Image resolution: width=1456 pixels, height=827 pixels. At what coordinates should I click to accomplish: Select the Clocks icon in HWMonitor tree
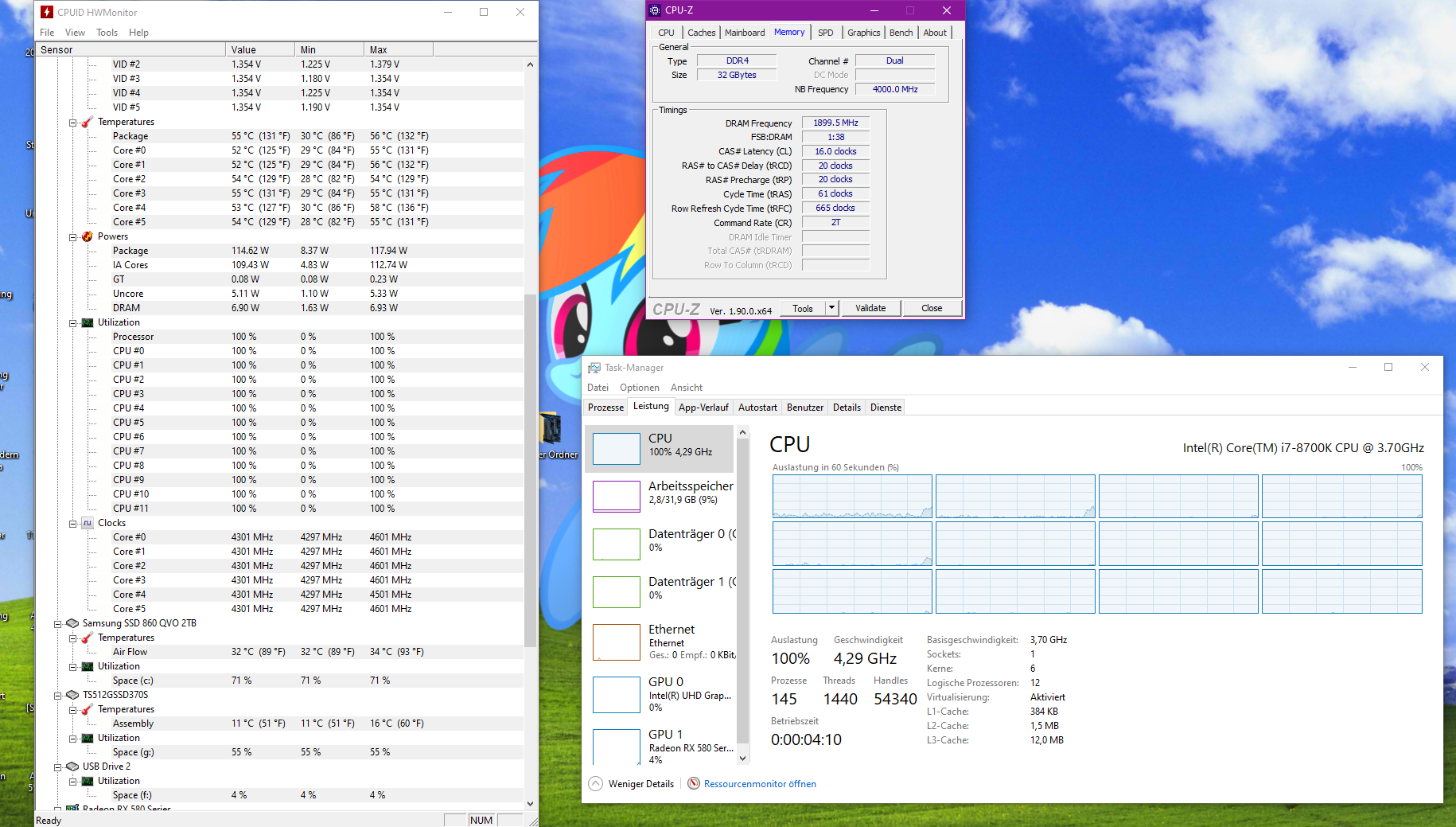88,523
